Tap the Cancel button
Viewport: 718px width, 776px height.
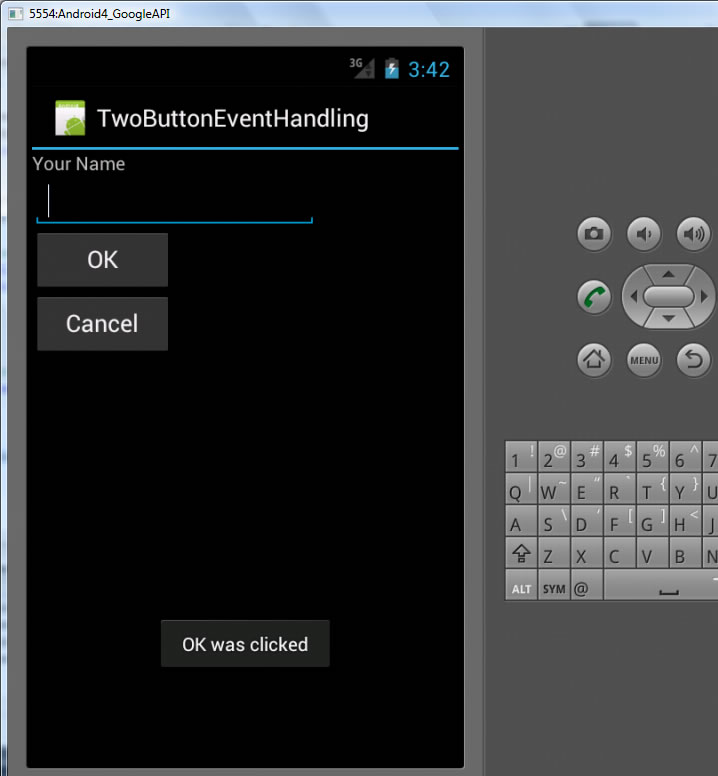[102, 324]
